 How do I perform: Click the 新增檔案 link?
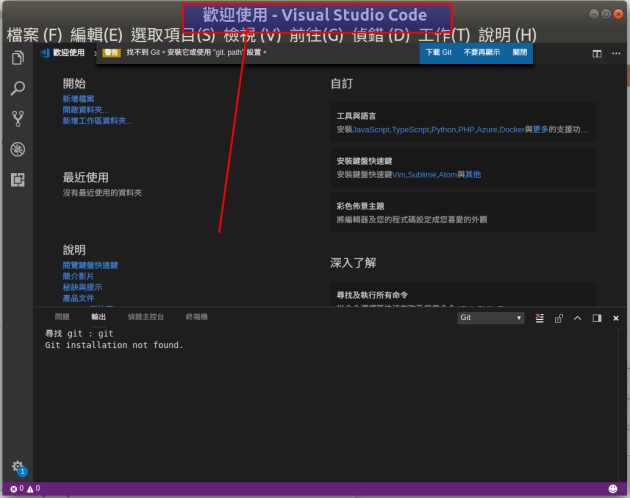point(78,99)
